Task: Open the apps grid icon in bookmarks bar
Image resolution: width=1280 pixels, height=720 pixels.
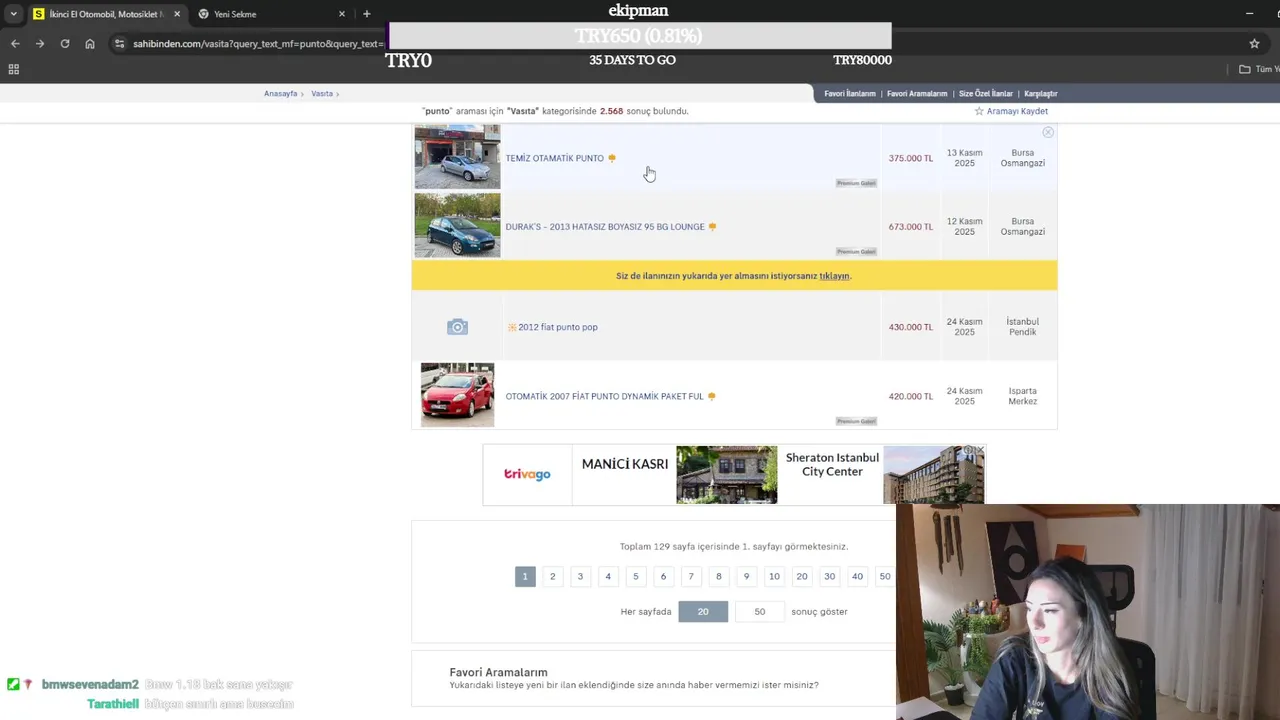Action: click(x=14, y=69)
